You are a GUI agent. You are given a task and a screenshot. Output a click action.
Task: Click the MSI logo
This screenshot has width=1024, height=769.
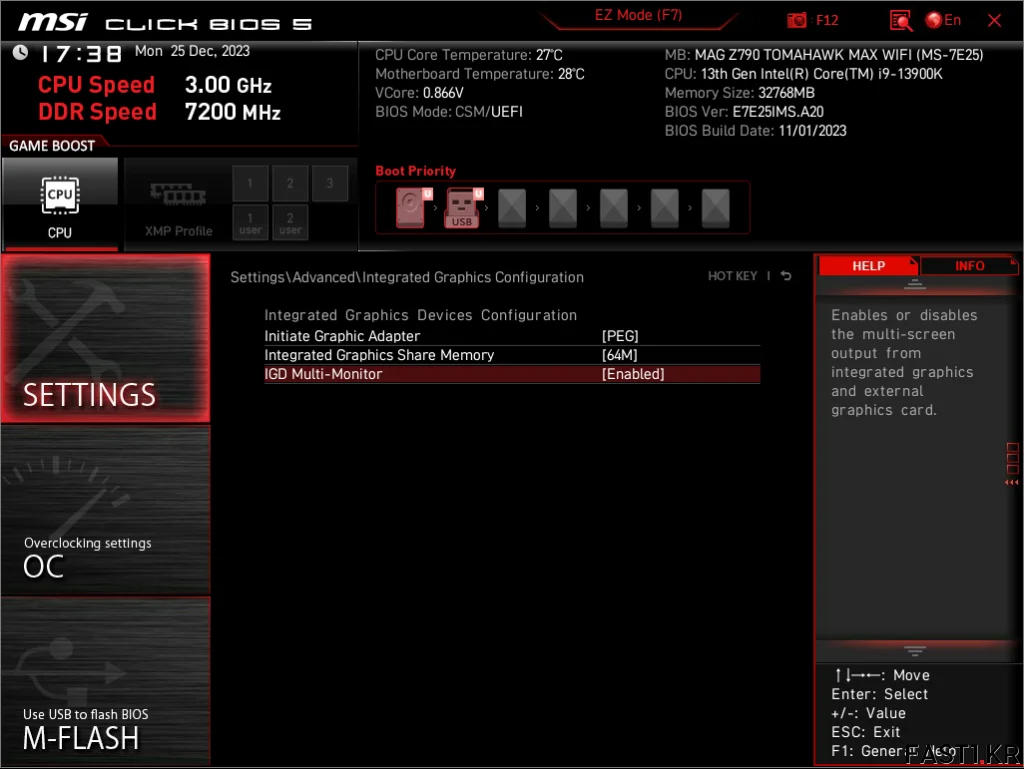point(52,22)
